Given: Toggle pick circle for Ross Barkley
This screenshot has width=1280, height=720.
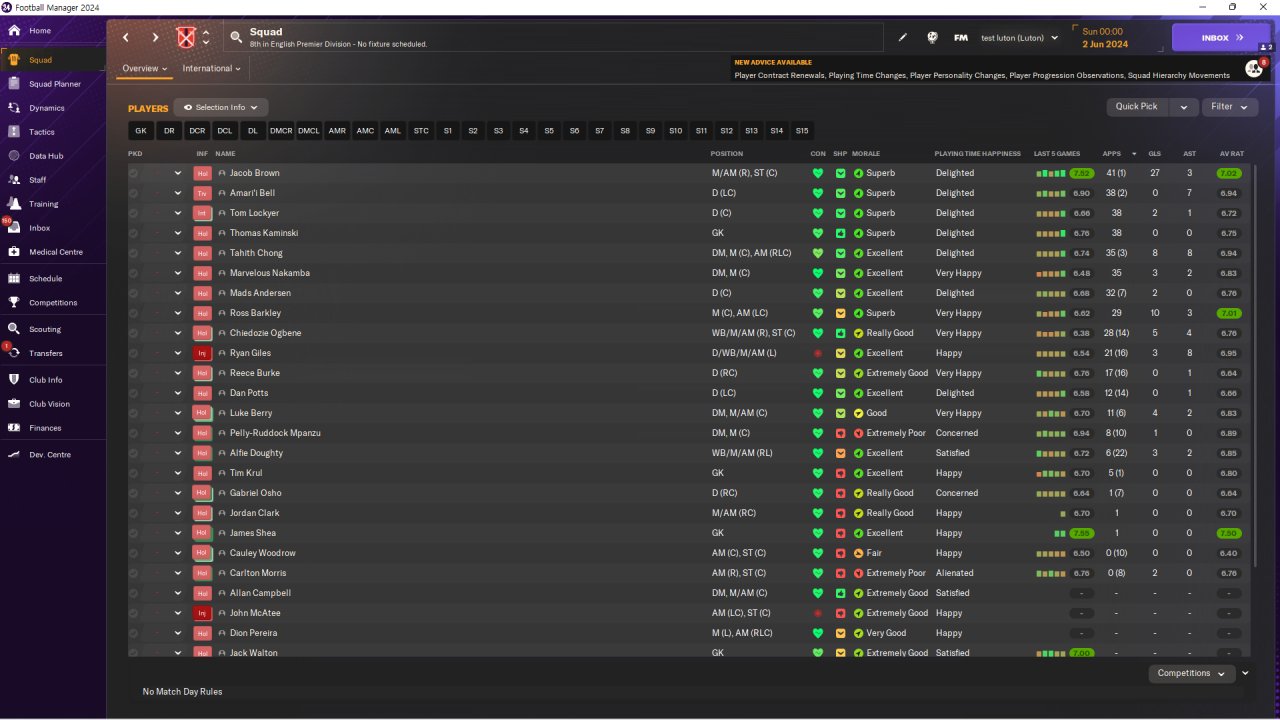Looking at the screenshot, I should coord(134,313).
